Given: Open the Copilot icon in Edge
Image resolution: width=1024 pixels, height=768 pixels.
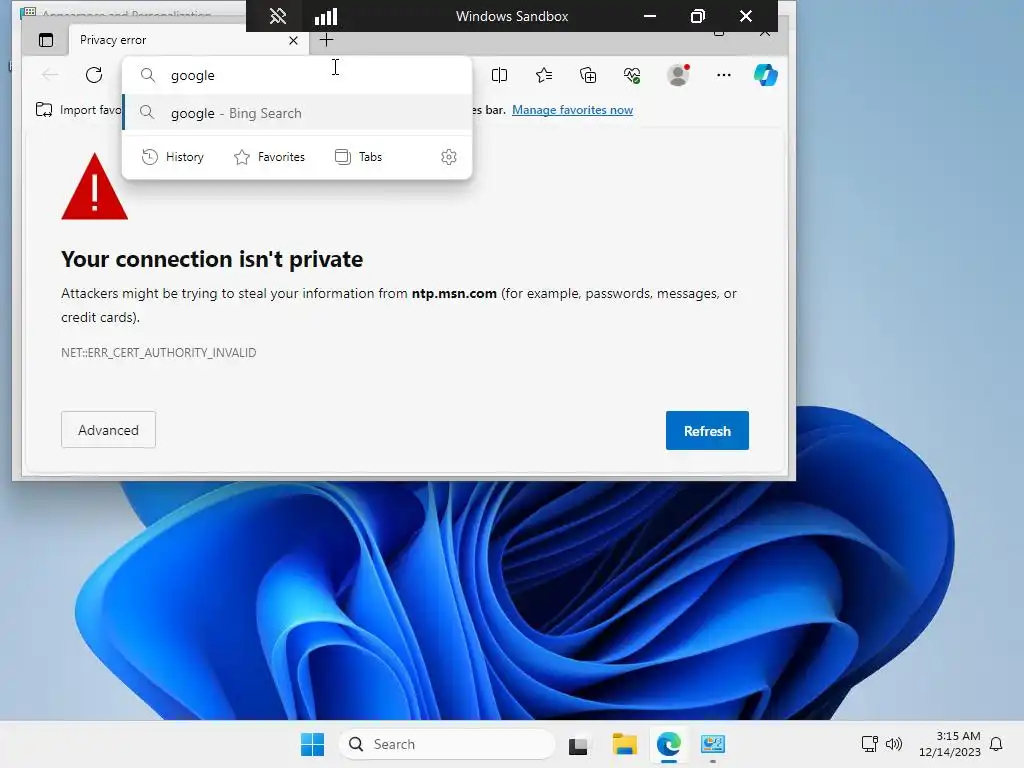Looking at the screenshot, I should pos(765,75).
